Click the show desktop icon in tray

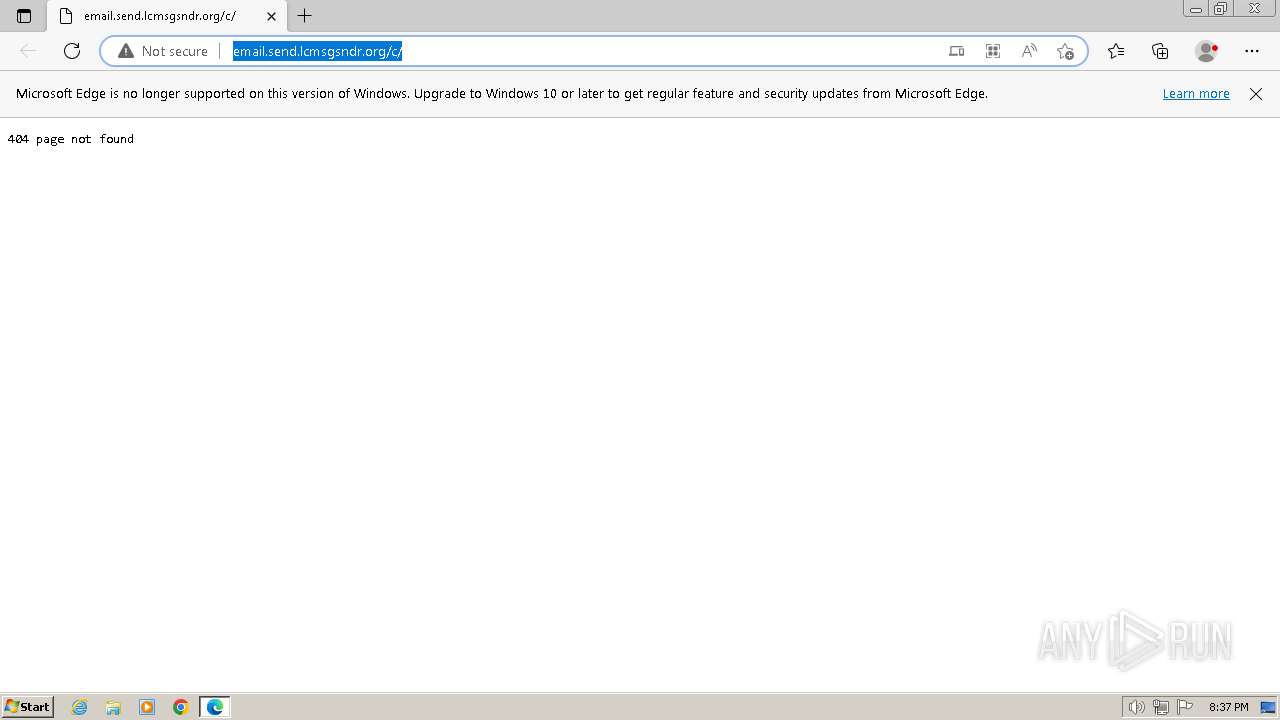pyautogui.click(x=1268, y=707)
